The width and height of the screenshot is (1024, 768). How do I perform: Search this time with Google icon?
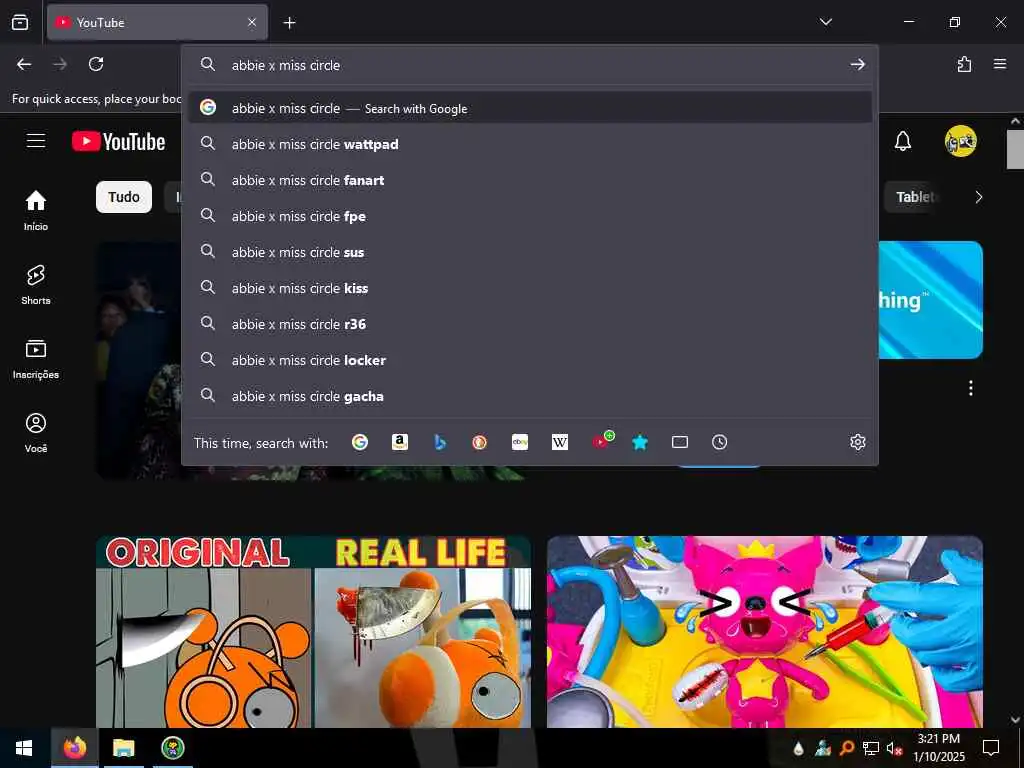click(x=360, y=442)
